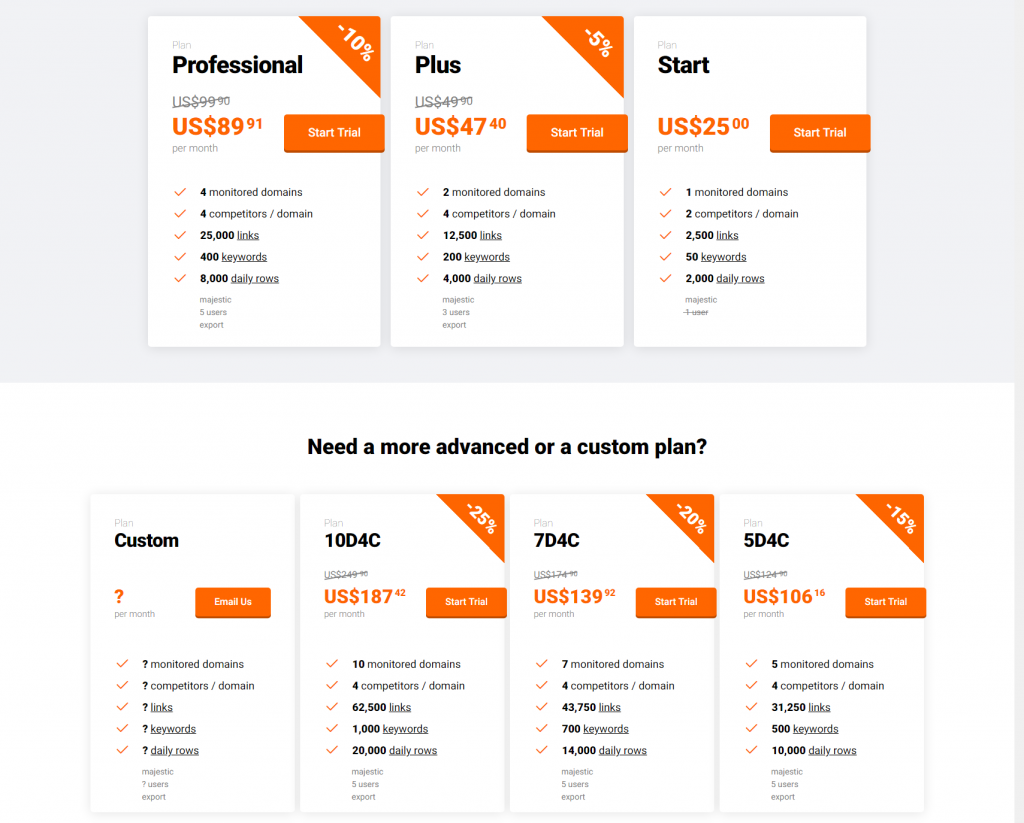Open daily rows link under 5D4C plan

coord(832,751)
